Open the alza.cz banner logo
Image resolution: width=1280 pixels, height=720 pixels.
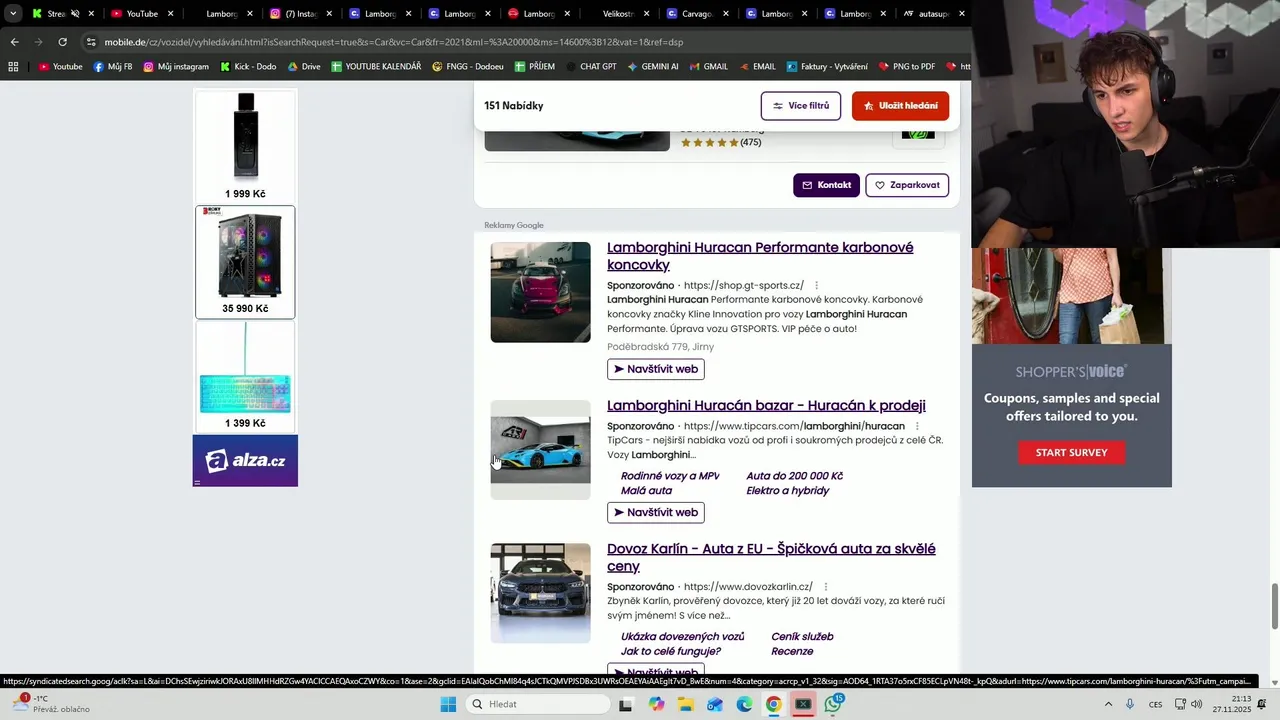(x=245, y=461)
